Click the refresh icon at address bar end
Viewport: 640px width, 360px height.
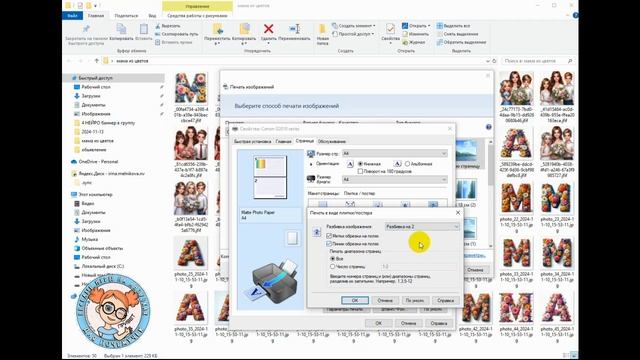tap(494, 61)
